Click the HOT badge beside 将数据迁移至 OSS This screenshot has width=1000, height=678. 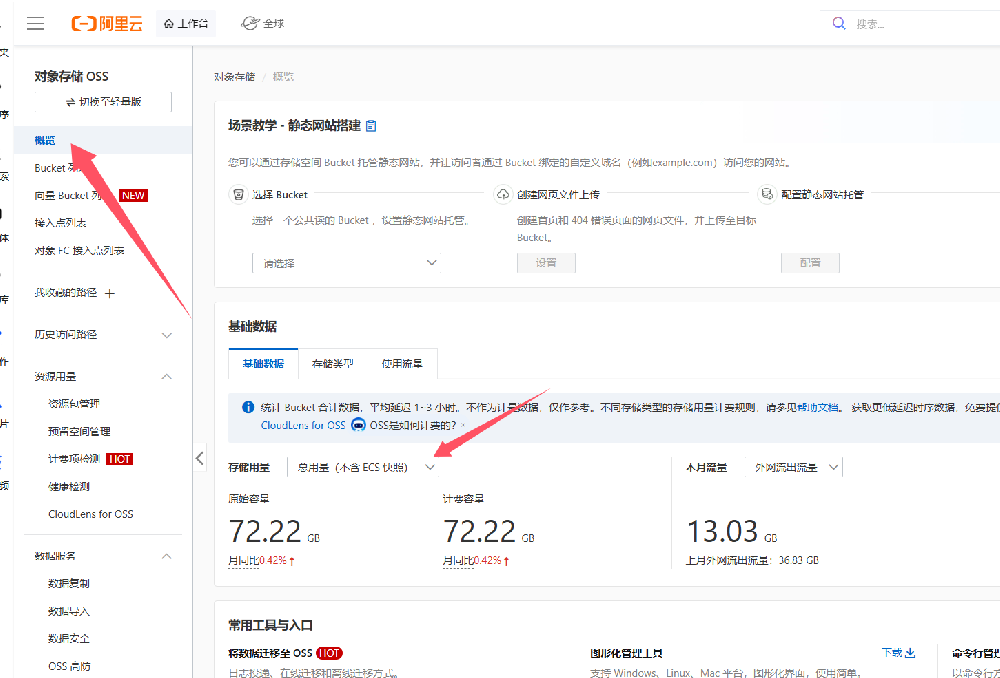click(328, 653)
